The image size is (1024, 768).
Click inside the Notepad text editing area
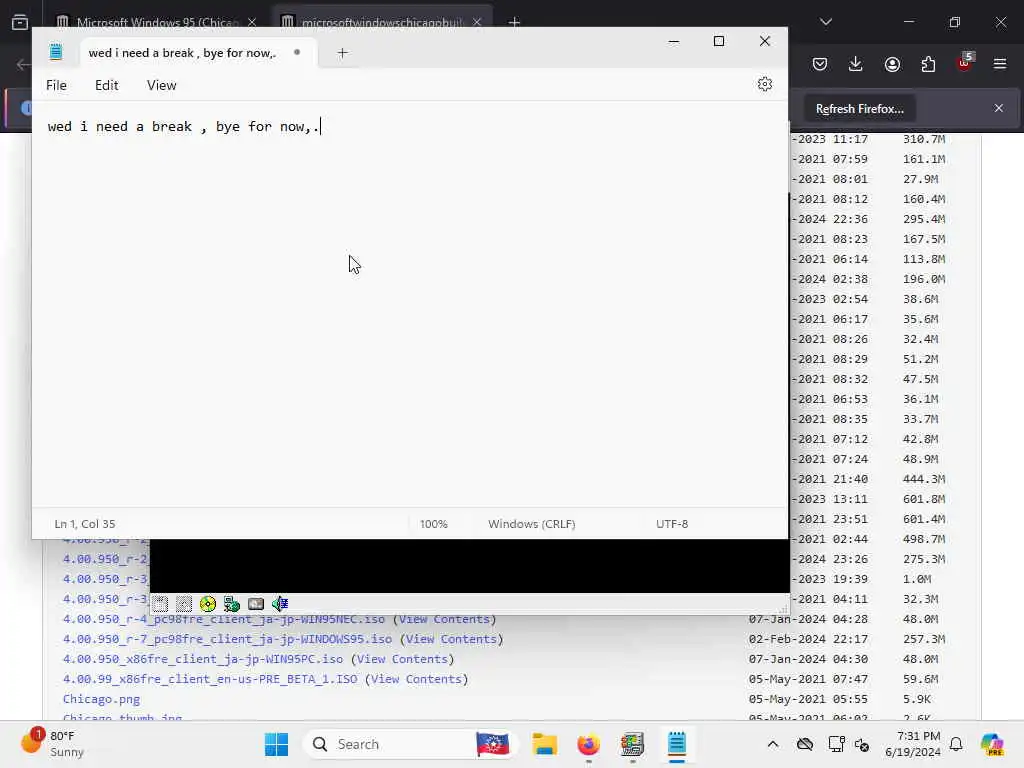pos(409,304)
